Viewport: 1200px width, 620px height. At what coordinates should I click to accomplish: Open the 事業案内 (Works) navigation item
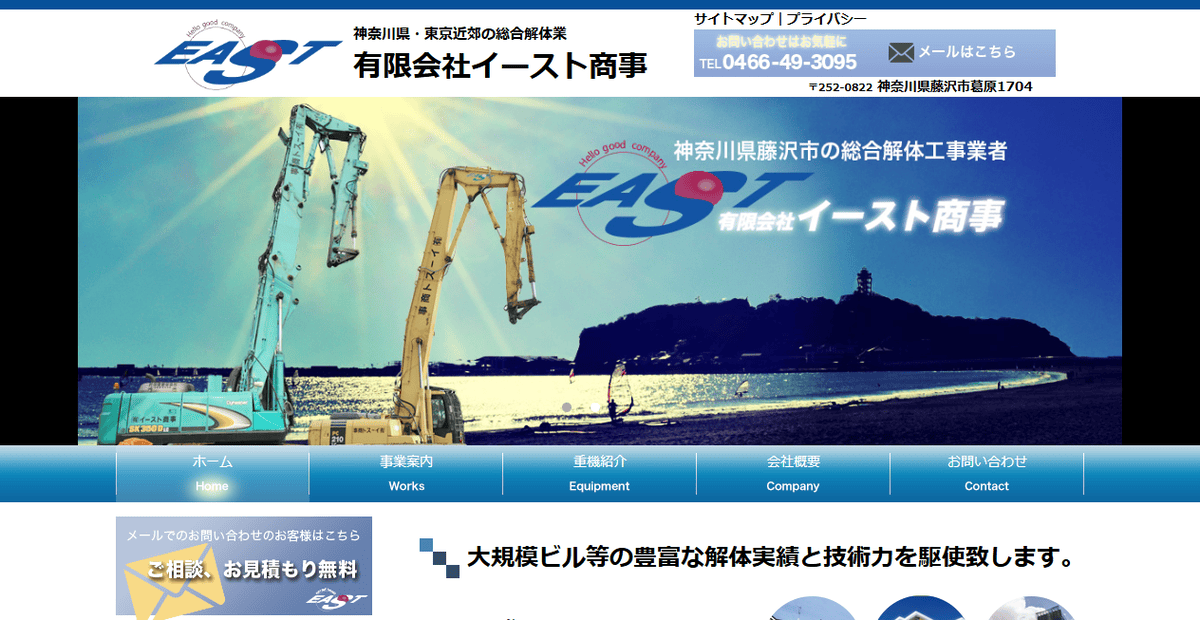point(405,474)
